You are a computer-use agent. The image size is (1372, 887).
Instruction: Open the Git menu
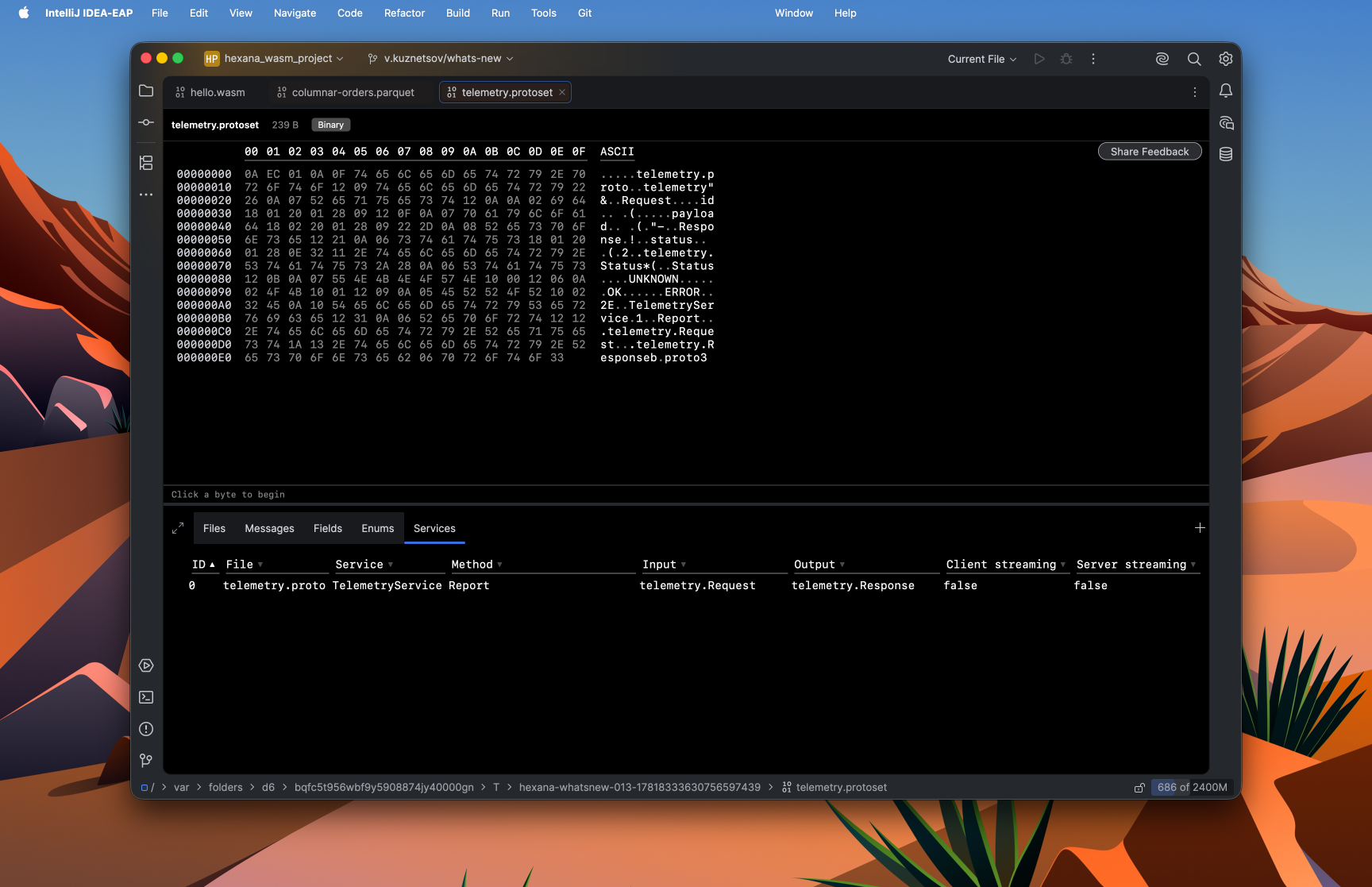point(584,13)
